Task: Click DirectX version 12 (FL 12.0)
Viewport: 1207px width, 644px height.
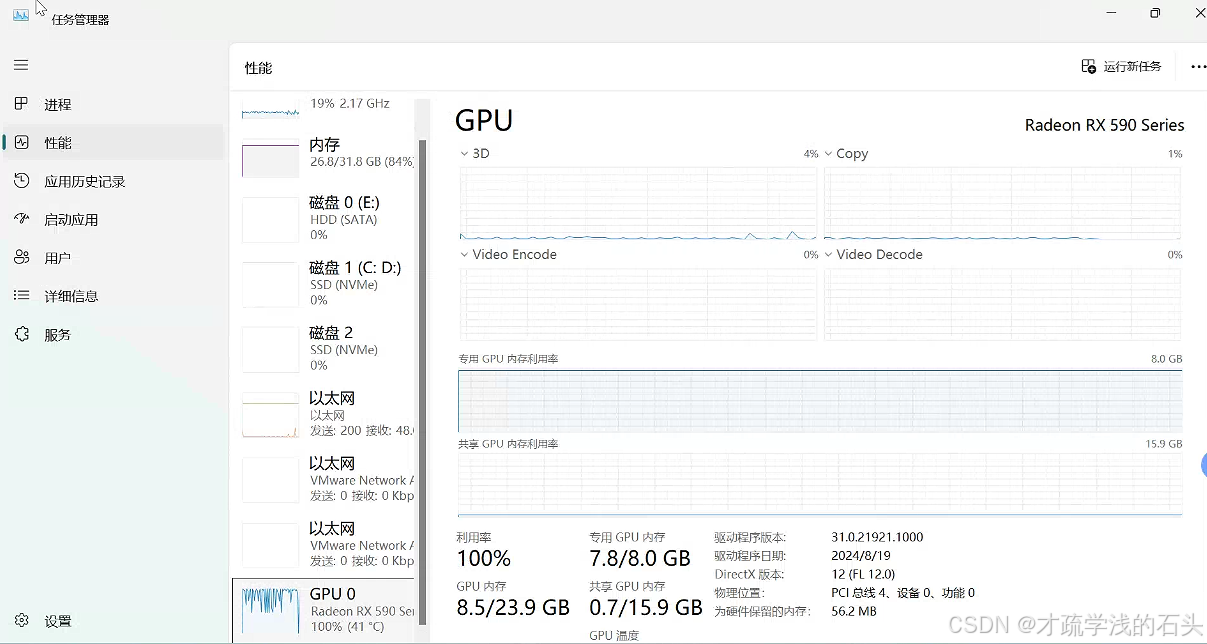Action: (863, 575)
